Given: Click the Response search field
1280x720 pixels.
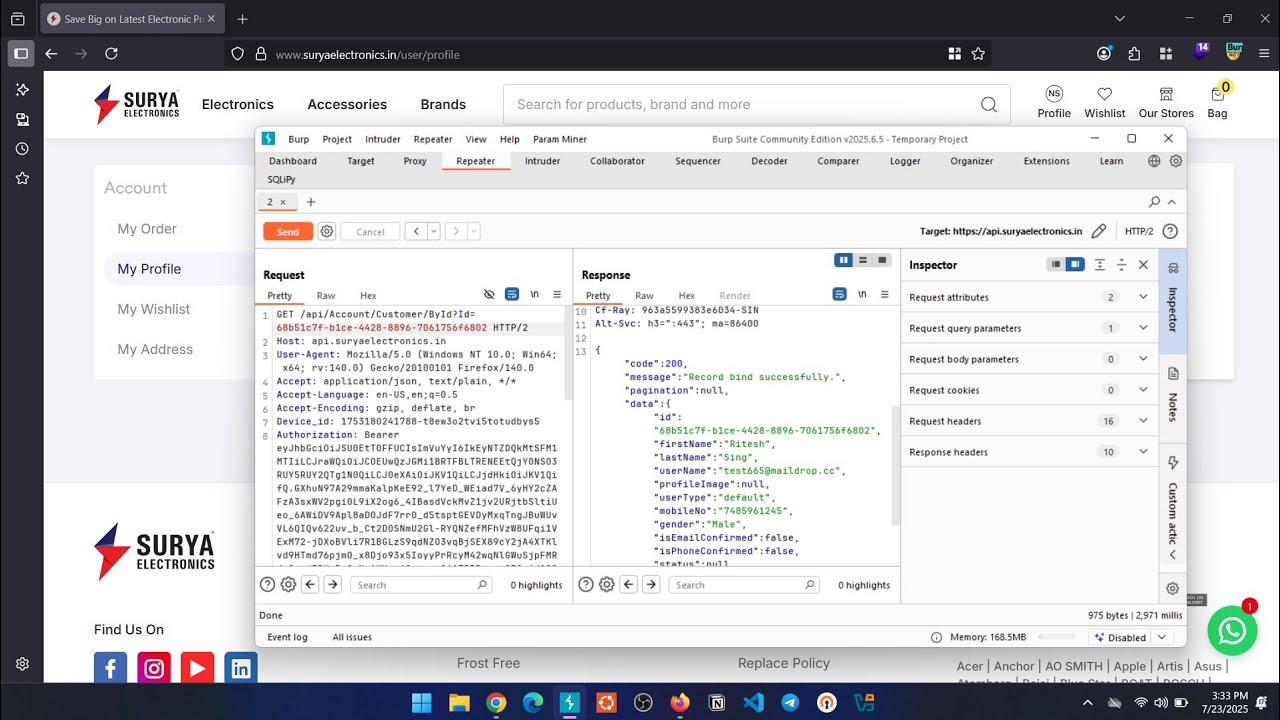Looking at the screenshot, I should point(744,585).
